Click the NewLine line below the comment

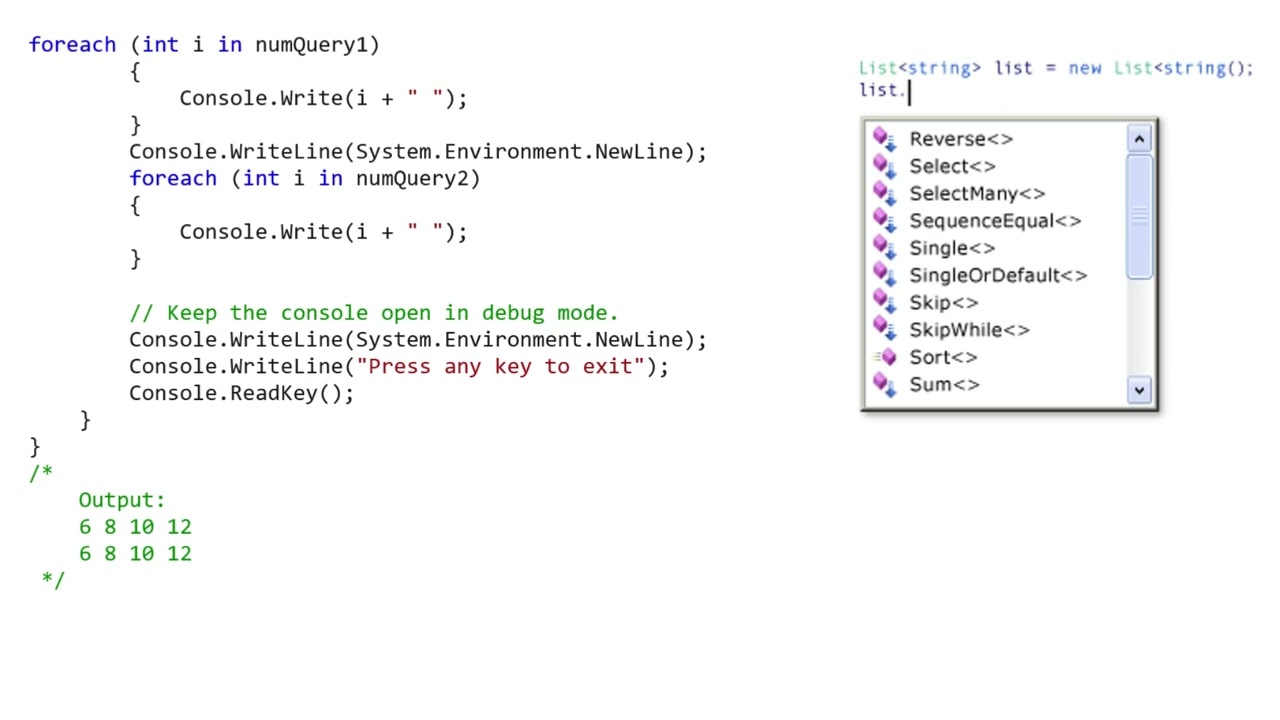(x=418, y=340)
